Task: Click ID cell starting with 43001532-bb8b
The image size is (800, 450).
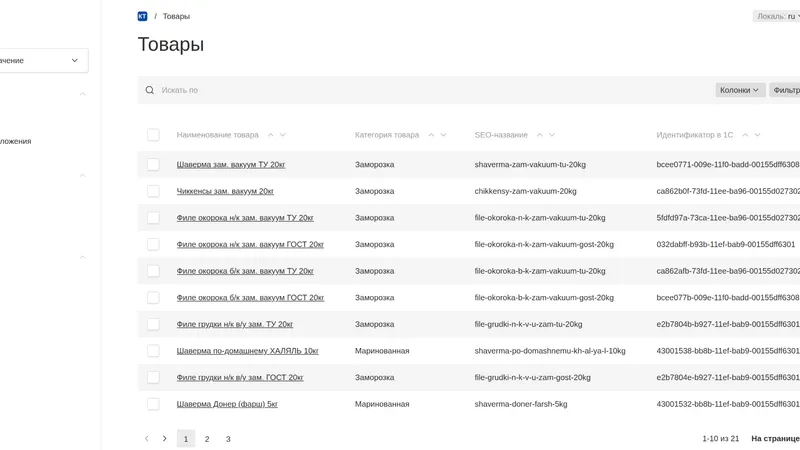Action: (x=728, y=404)
